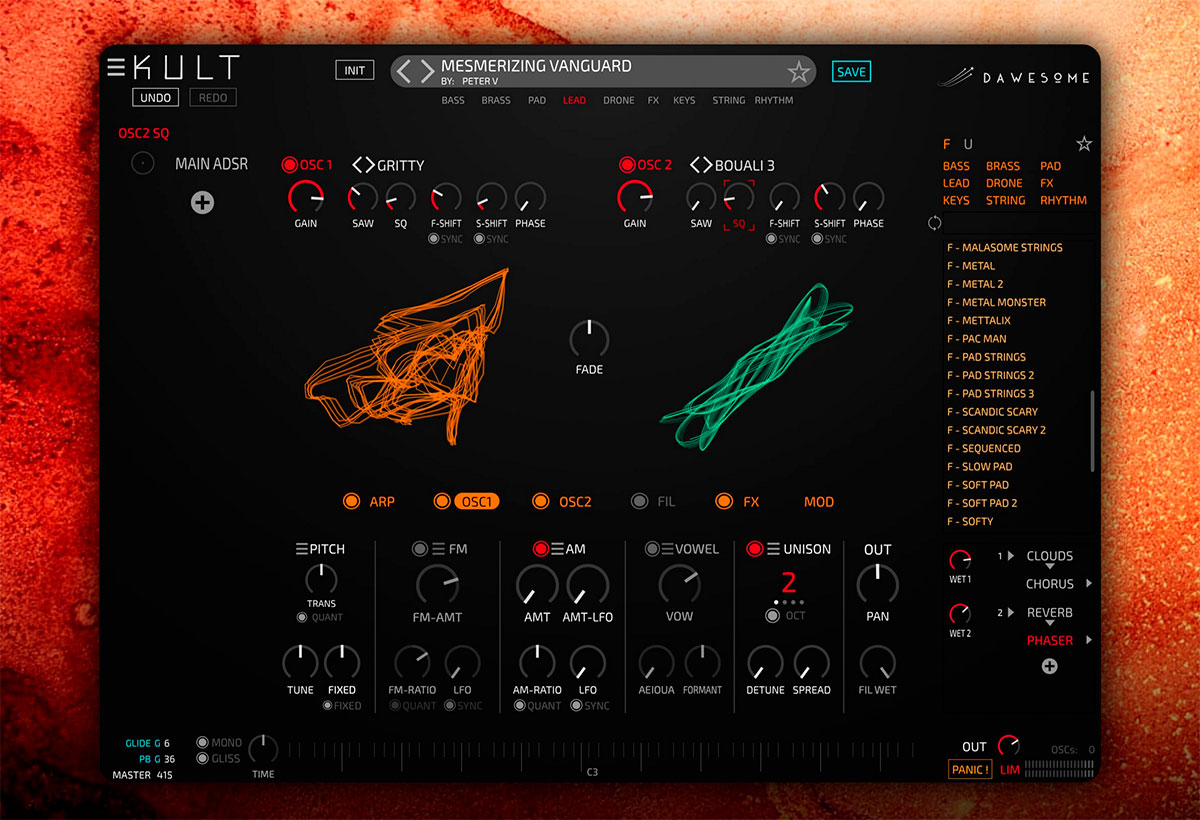Disable the AM section power toggle

541,549
